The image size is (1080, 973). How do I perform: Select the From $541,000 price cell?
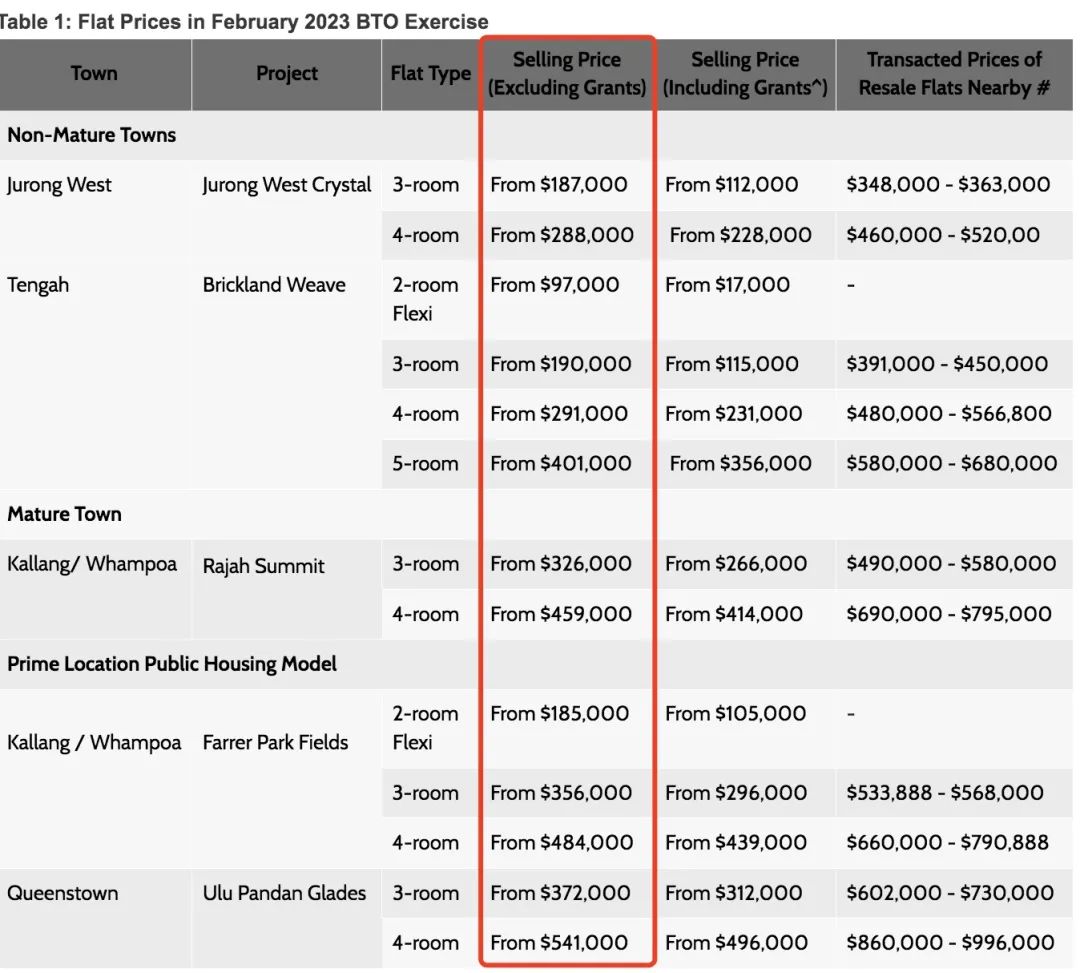click(x=559, y=942)
